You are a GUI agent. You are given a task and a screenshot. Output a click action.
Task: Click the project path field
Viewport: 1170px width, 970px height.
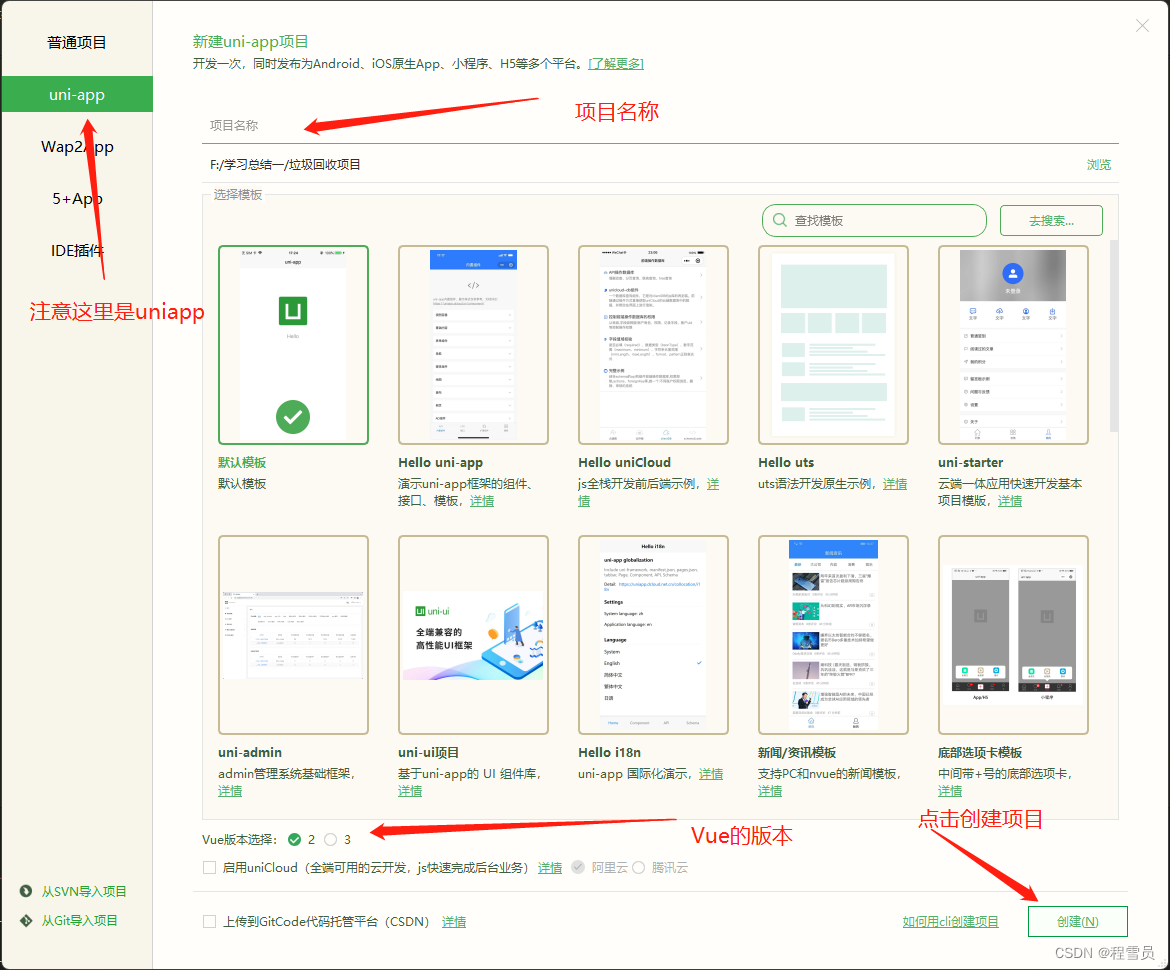(x=642, y=164)
